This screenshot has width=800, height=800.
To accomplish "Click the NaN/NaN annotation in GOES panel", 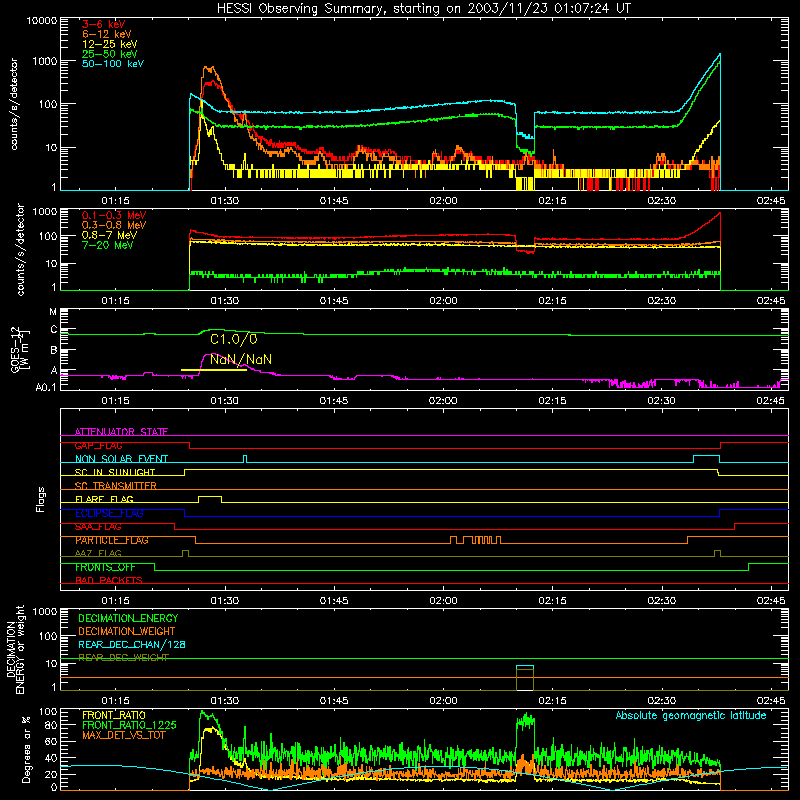I will [x=241, y=359].
